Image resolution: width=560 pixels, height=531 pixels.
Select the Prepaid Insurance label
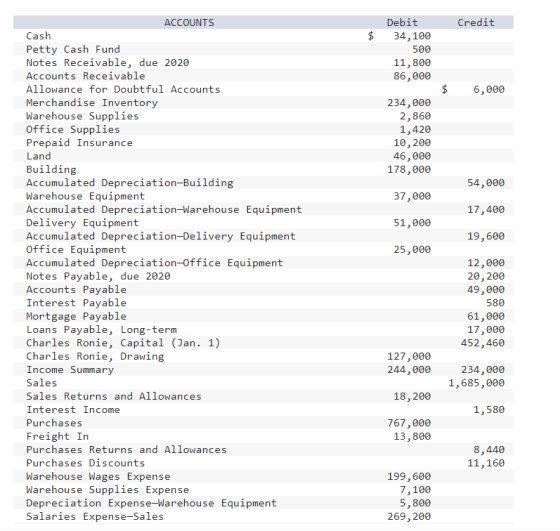click(79, 143)
